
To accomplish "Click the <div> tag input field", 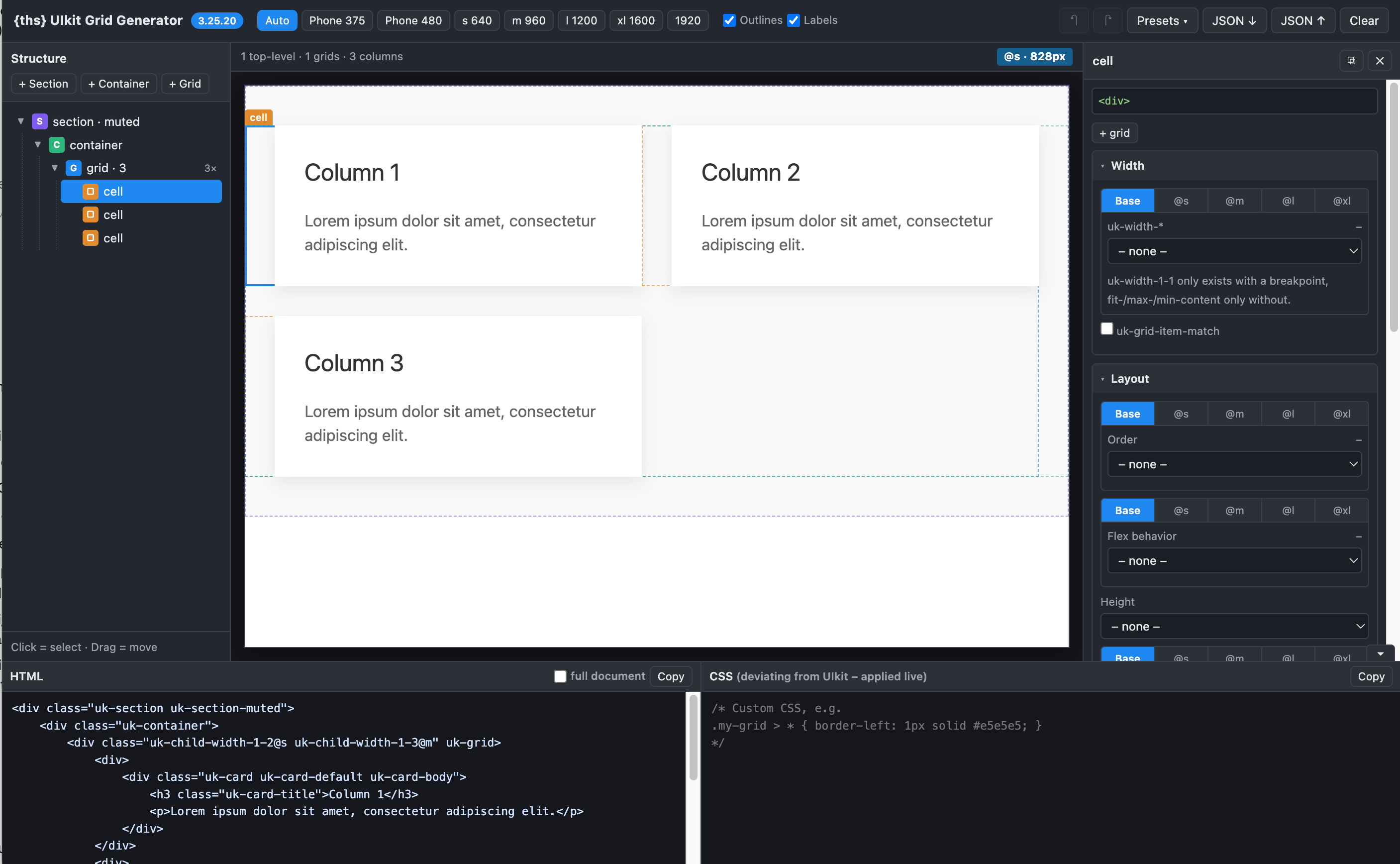I will pyautogui.click(x=1234, y=101).
